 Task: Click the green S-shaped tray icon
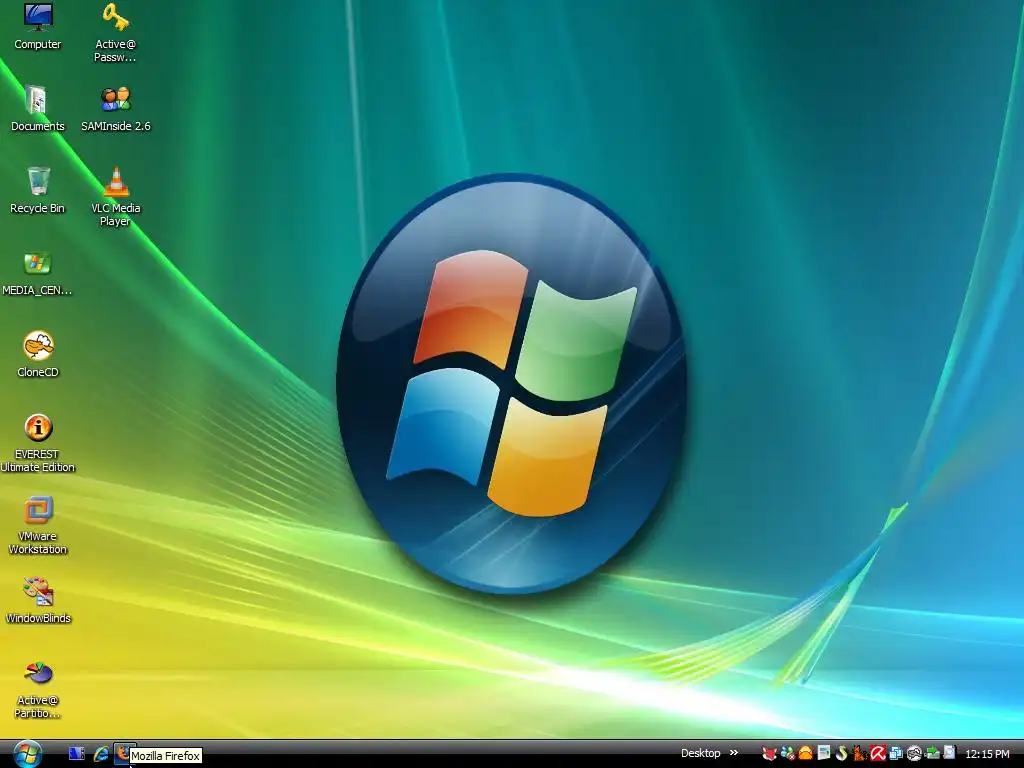(x=841, y=754)
